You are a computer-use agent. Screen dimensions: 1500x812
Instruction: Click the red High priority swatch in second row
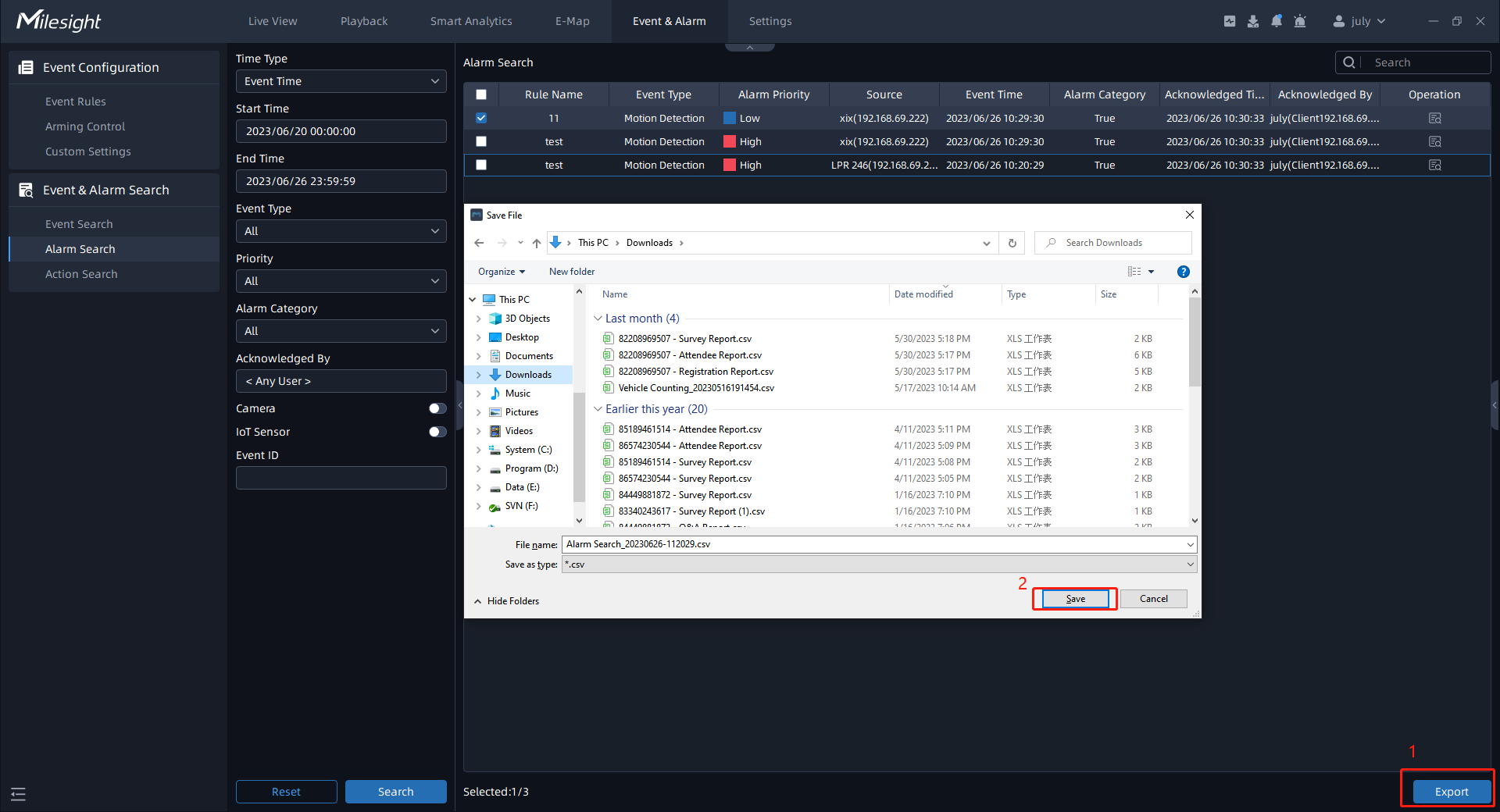[x=730, y=141]
